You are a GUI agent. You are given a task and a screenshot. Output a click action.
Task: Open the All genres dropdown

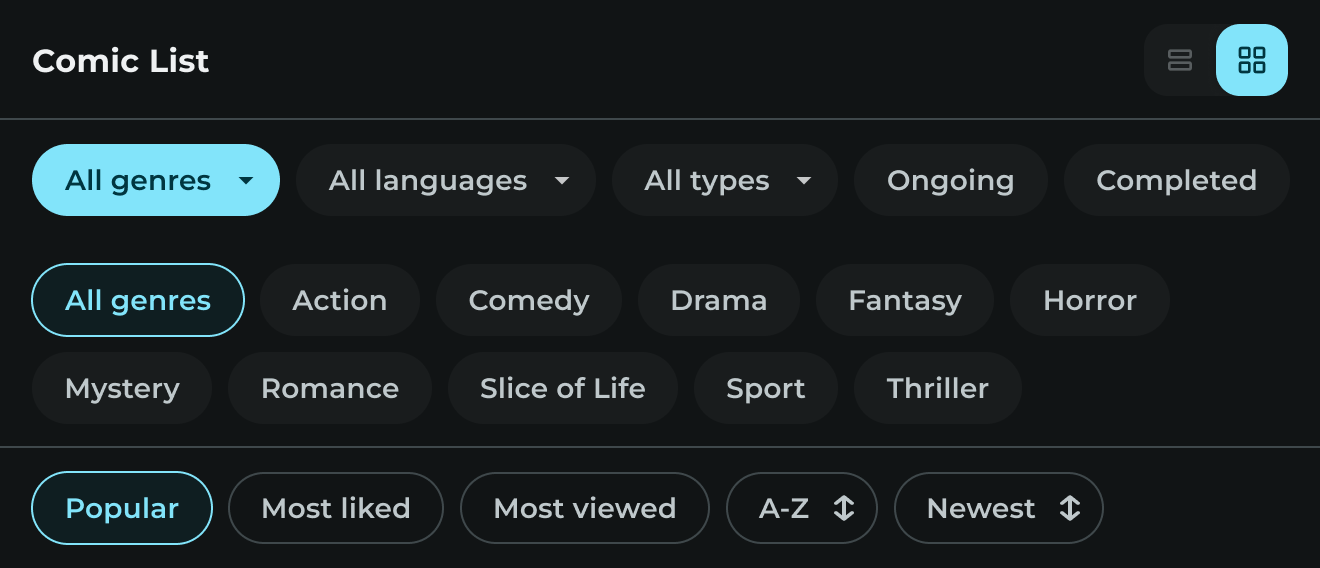[156, 180]
